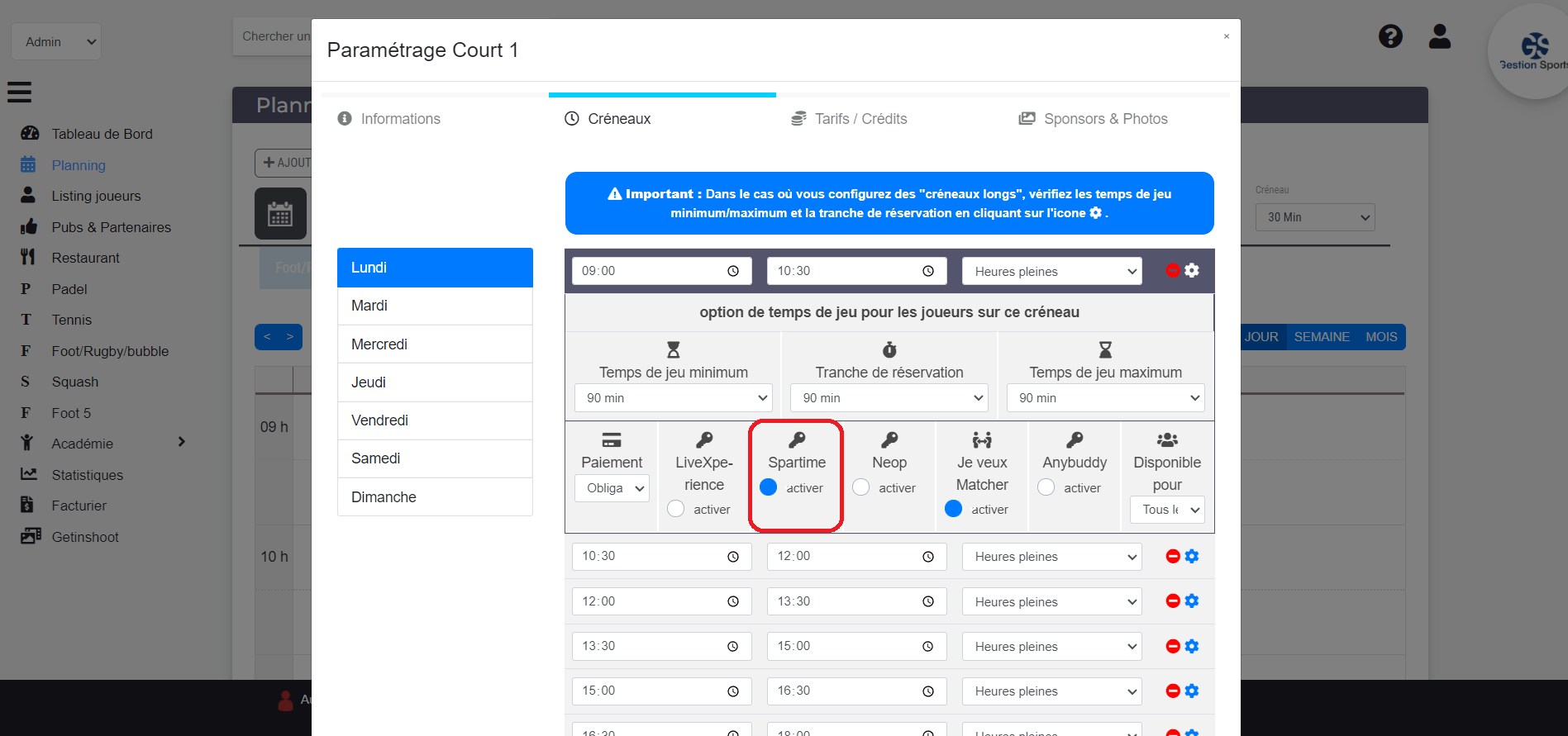Open the Paiement Obliga dropdown

[x=612, y=488]
